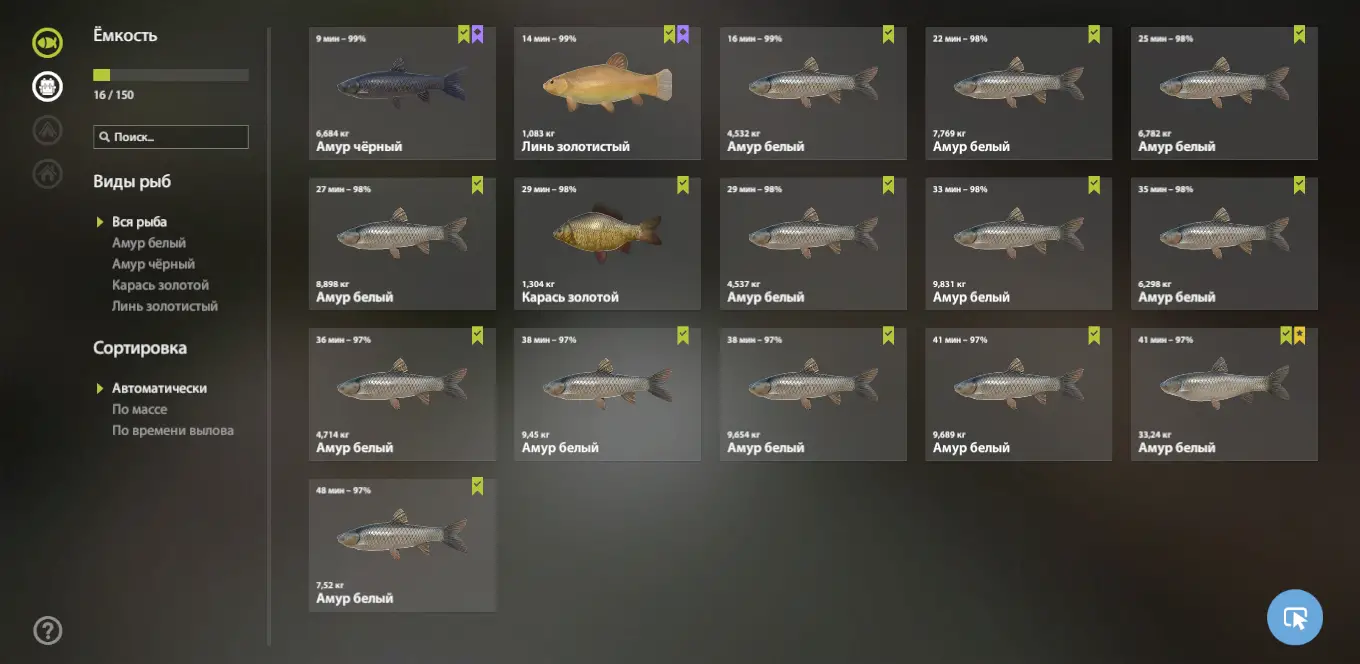
Task: Filter list by Линь золотистый
Action: click(164, 306)
